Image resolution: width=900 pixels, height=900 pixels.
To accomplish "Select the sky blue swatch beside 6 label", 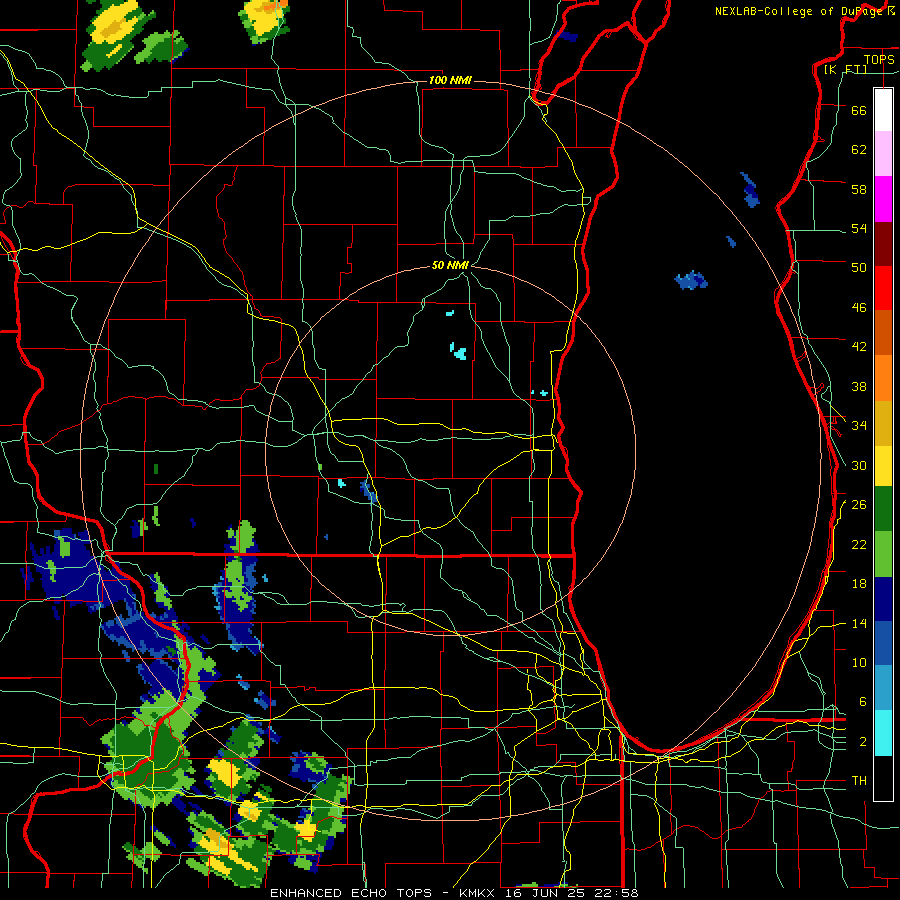I will [x=883, y=688].
